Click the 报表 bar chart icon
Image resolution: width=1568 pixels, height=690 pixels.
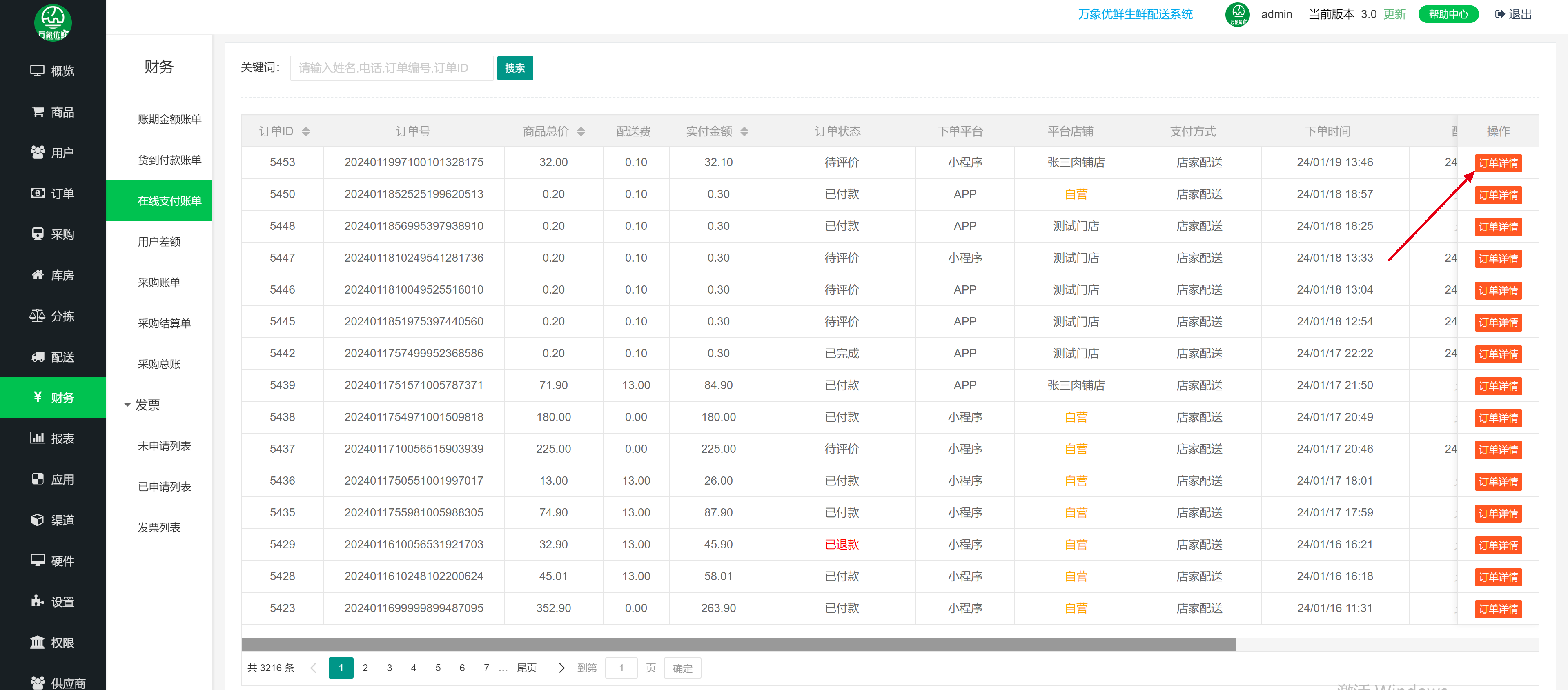click(x=37, y=438)
